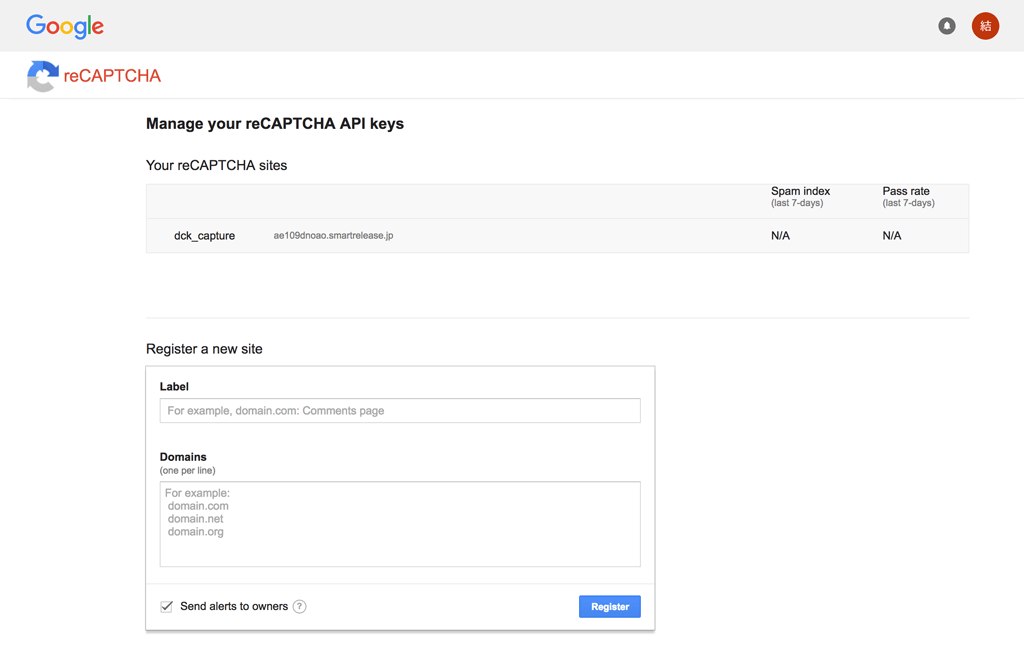Open the dck_capture site entry
The height and width of the screenshot is (669, 1024).
[x=204, y=236]
